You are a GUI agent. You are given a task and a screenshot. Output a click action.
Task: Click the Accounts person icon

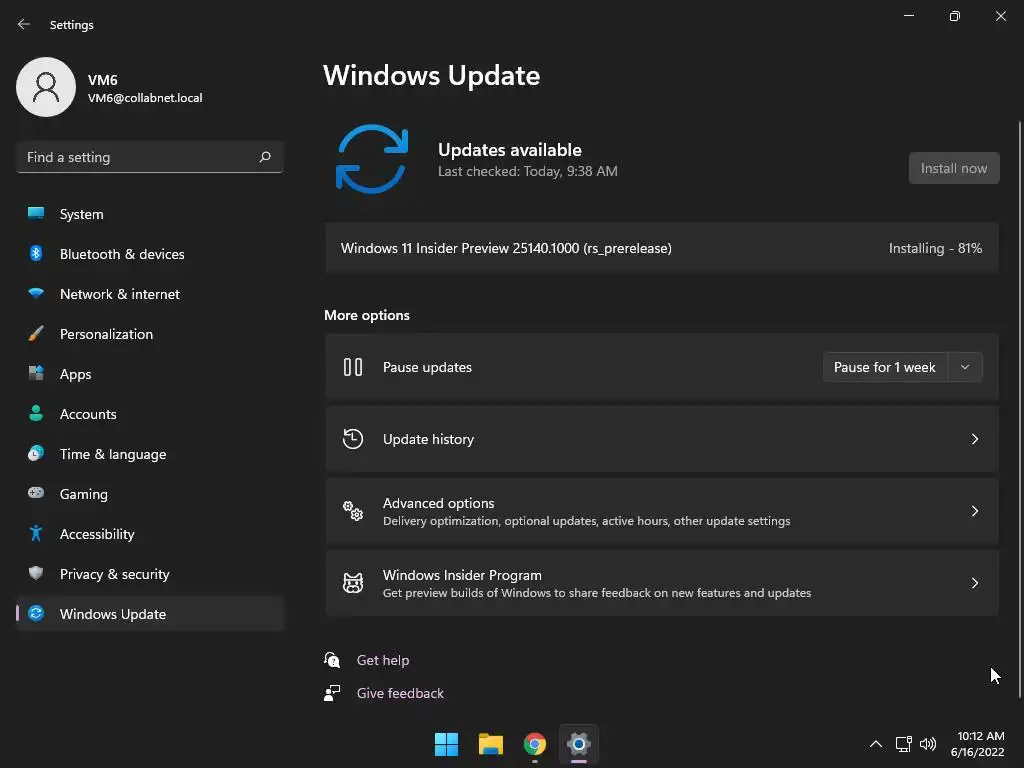pyautogui.click(x=36, y=413)
